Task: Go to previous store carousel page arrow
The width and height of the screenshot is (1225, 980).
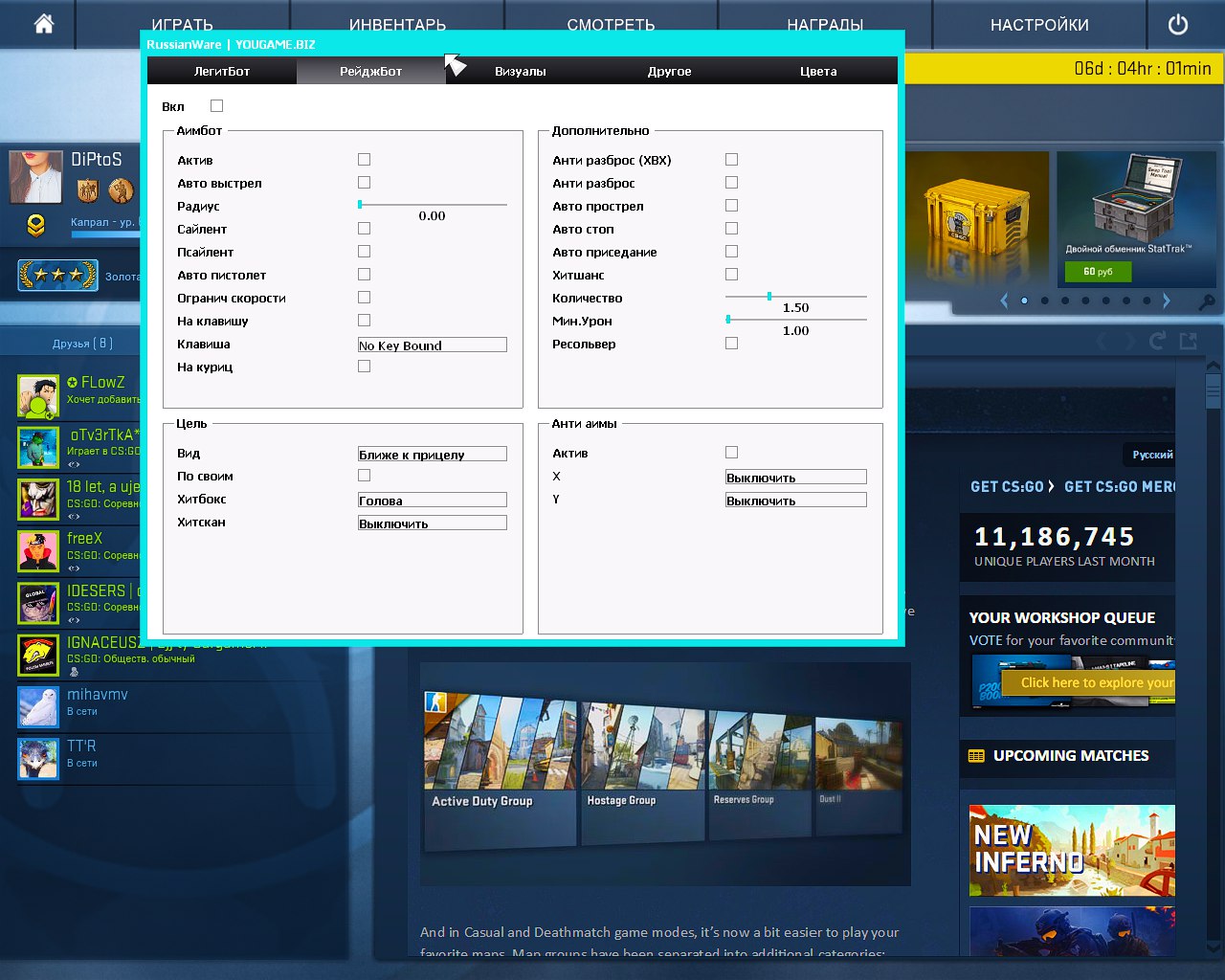Action: point(1004,301)
